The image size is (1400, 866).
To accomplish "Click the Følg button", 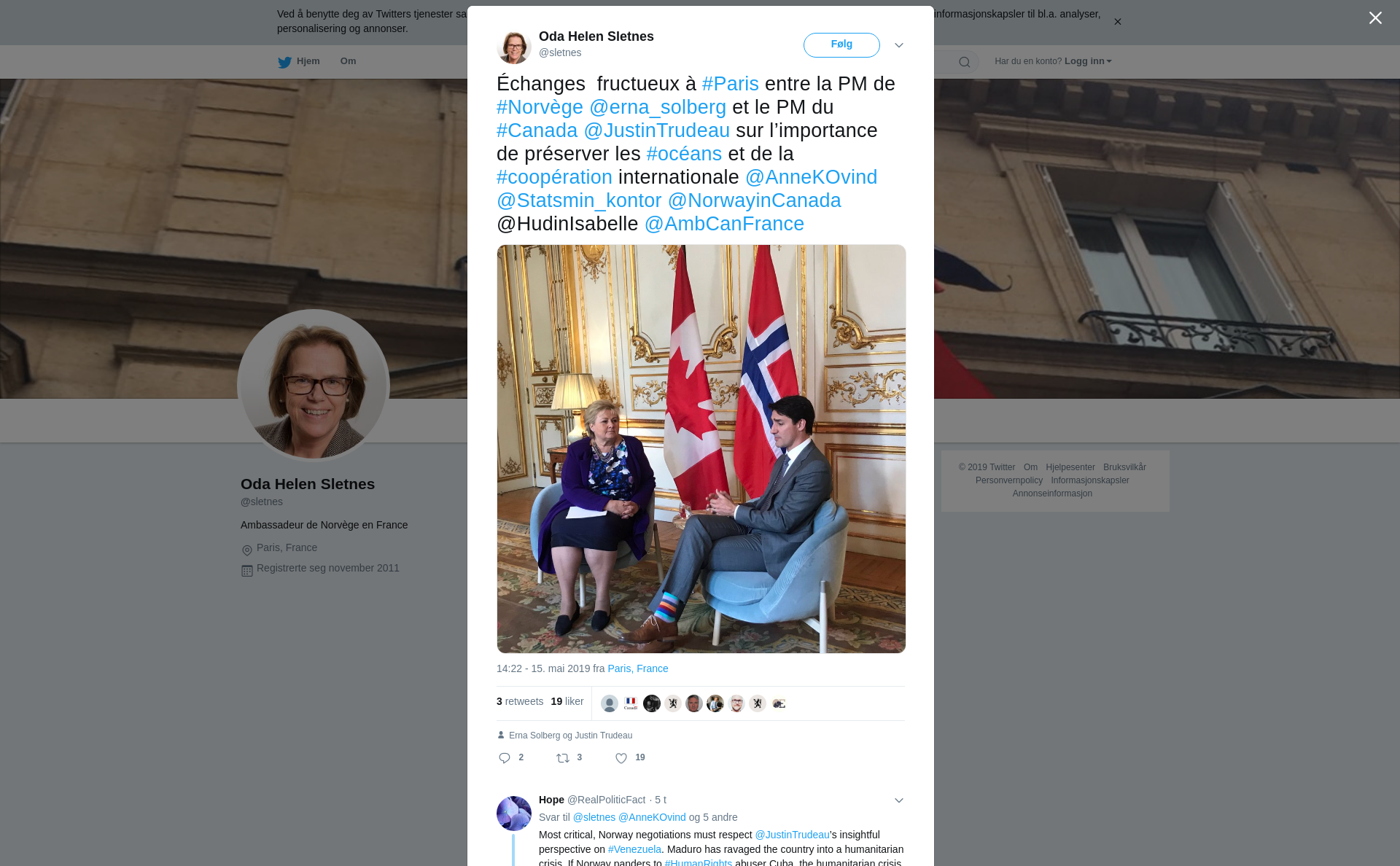I will 841,45.
